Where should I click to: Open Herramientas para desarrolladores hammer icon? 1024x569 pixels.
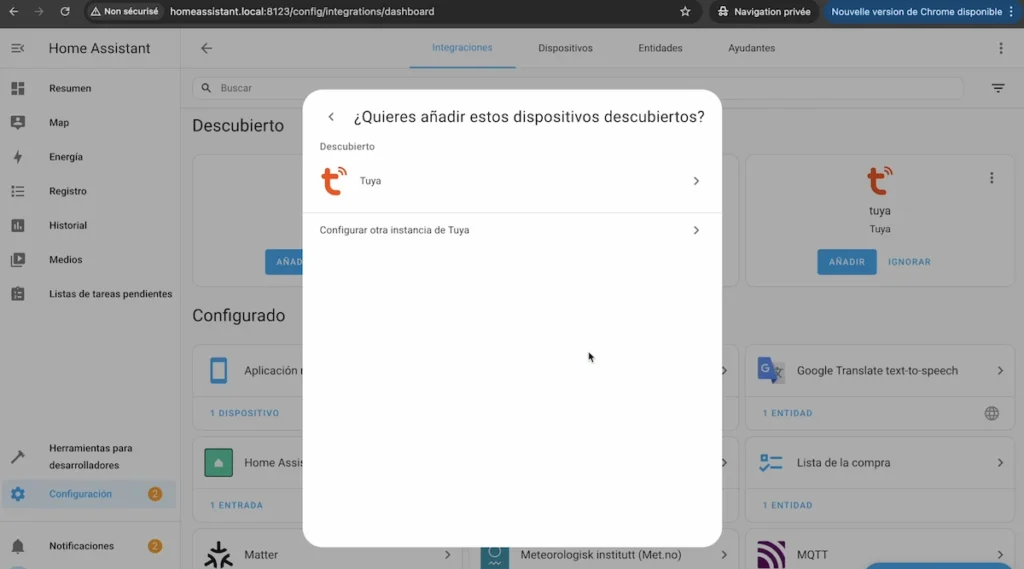click(x=18, y=457)
